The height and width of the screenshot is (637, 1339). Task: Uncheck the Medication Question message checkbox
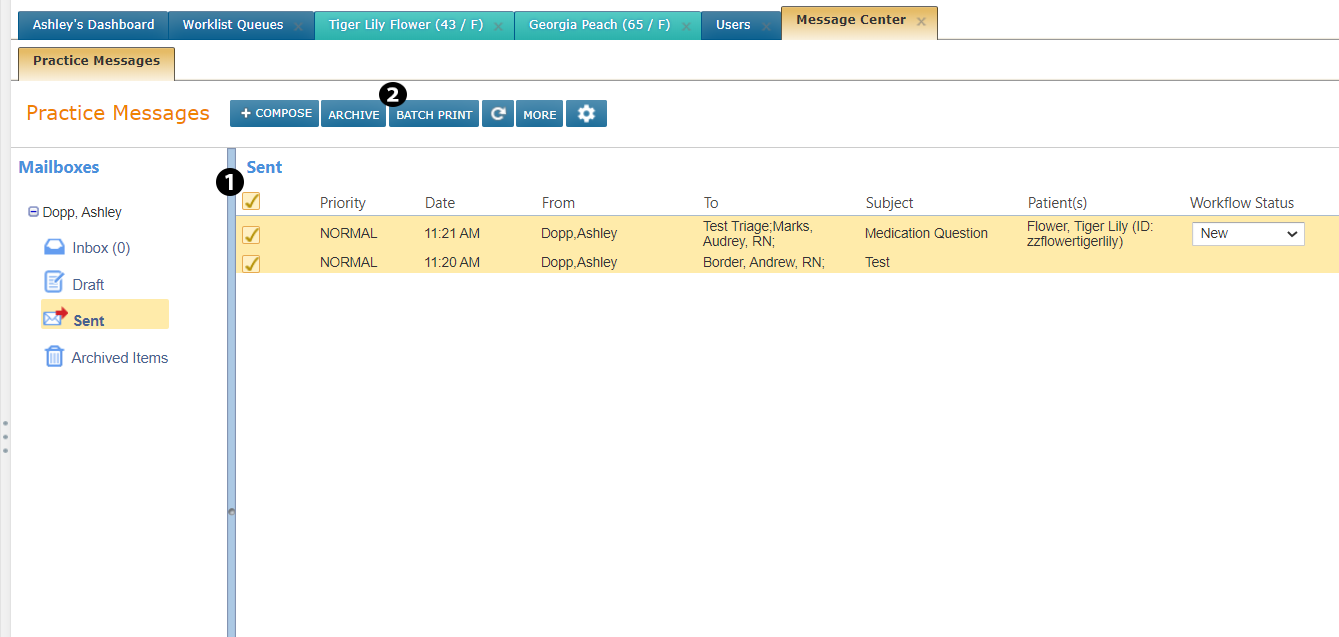(252, 234)
